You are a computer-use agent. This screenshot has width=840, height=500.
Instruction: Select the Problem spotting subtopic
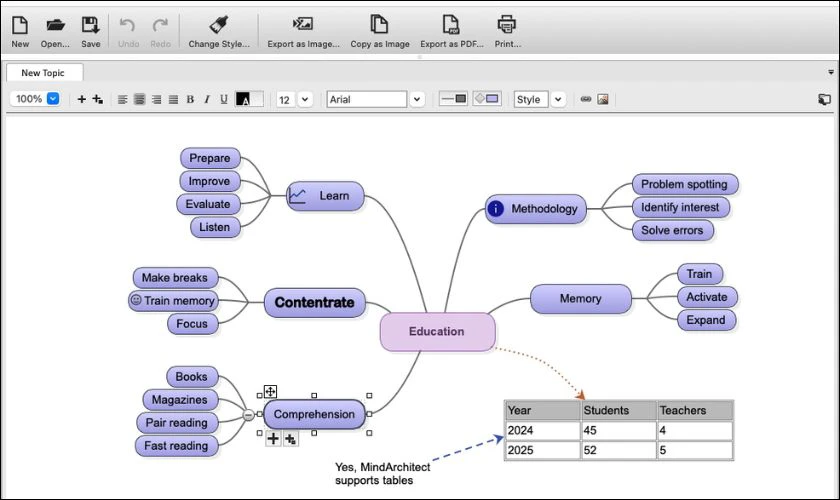tap(685, 184)
